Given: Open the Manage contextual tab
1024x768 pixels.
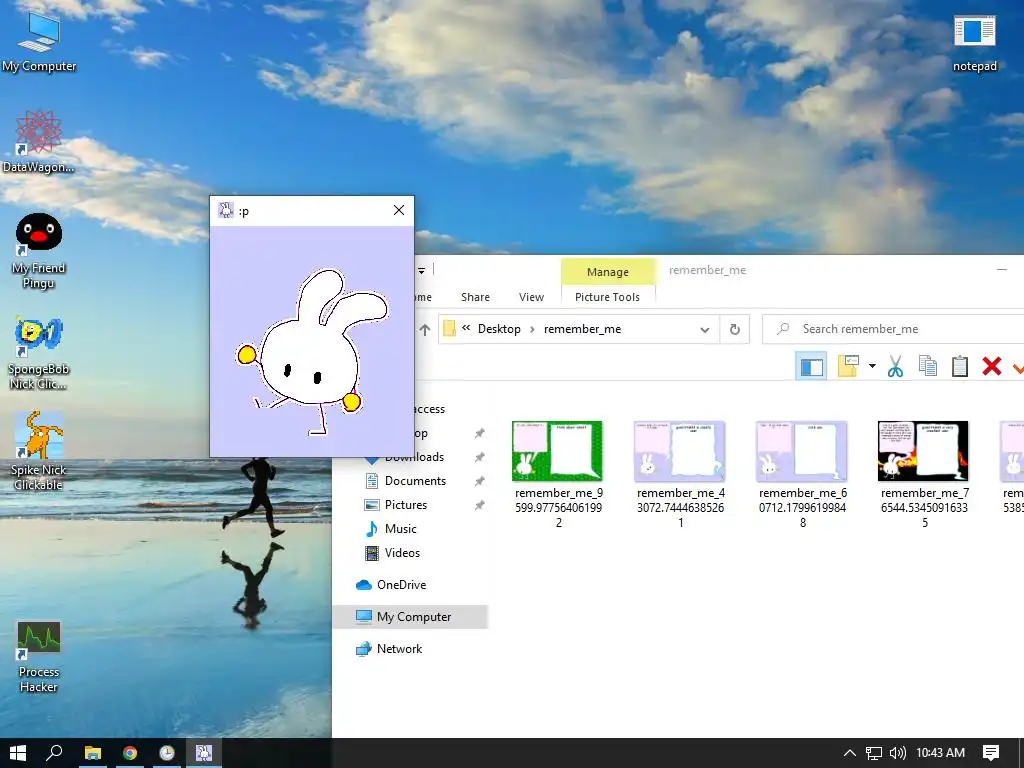Looking at the screenshot, I should point(607,272).
